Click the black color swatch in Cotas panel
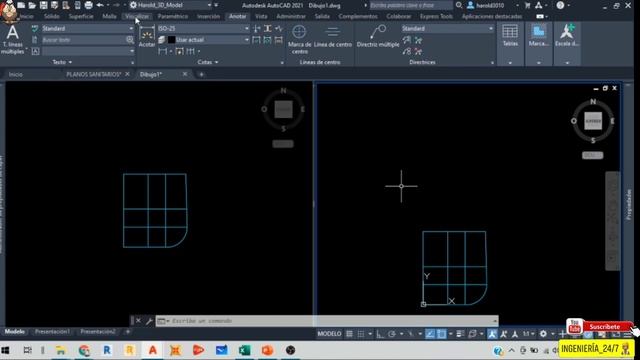 coord(171,40)
